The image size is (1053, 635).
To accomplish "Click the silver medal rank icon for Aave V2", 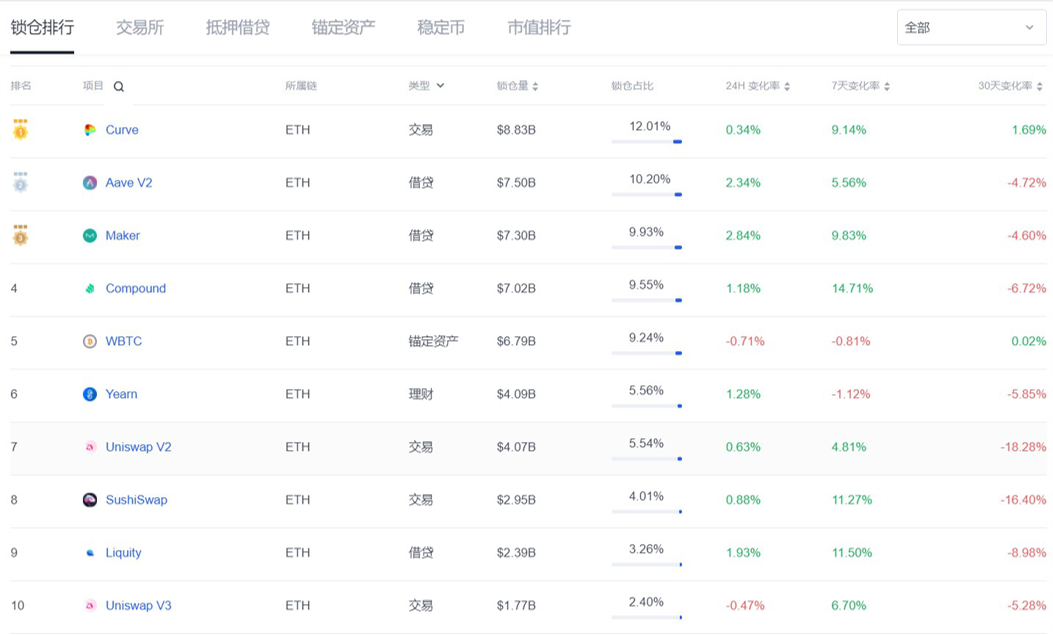I will click(21, 182).
